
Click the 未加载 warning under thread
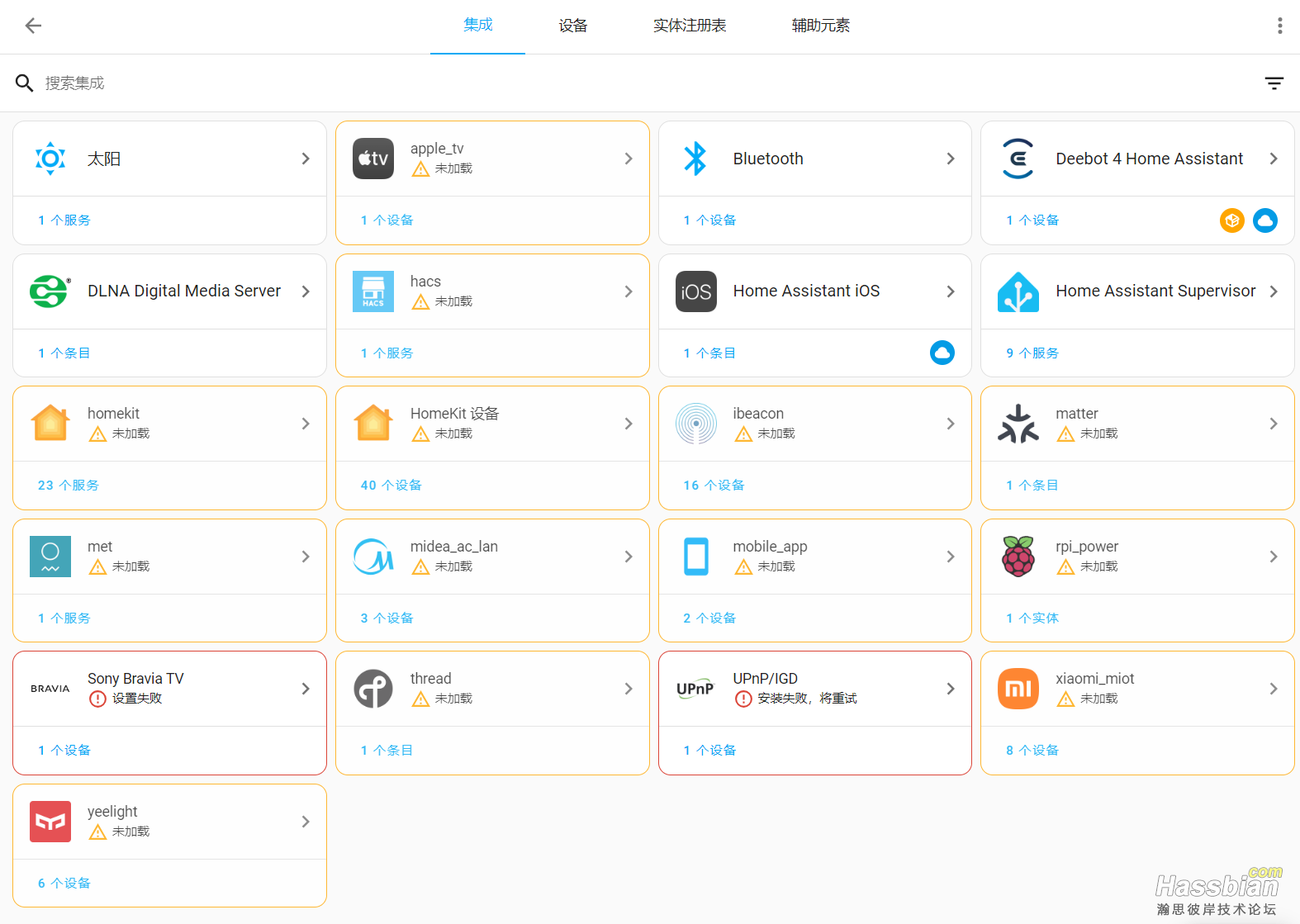(x=442, y=699)
